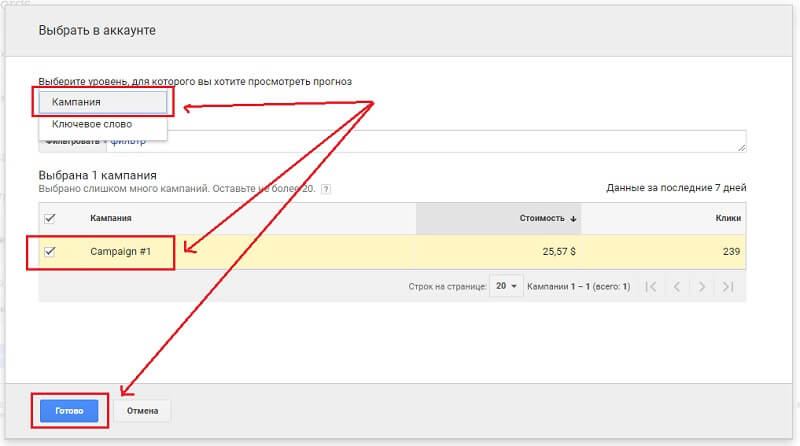This screenshot has width=800, height=446.
Task: Jump to last page of campaigns
Action: [x=728, y=286]
